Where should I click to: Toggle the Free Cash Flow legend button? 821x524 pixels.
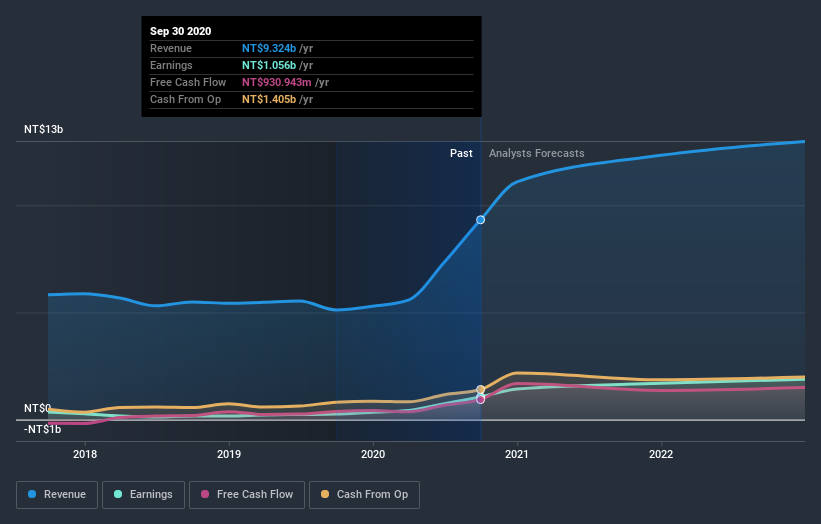pyautogui.click(x=247, y=495)
